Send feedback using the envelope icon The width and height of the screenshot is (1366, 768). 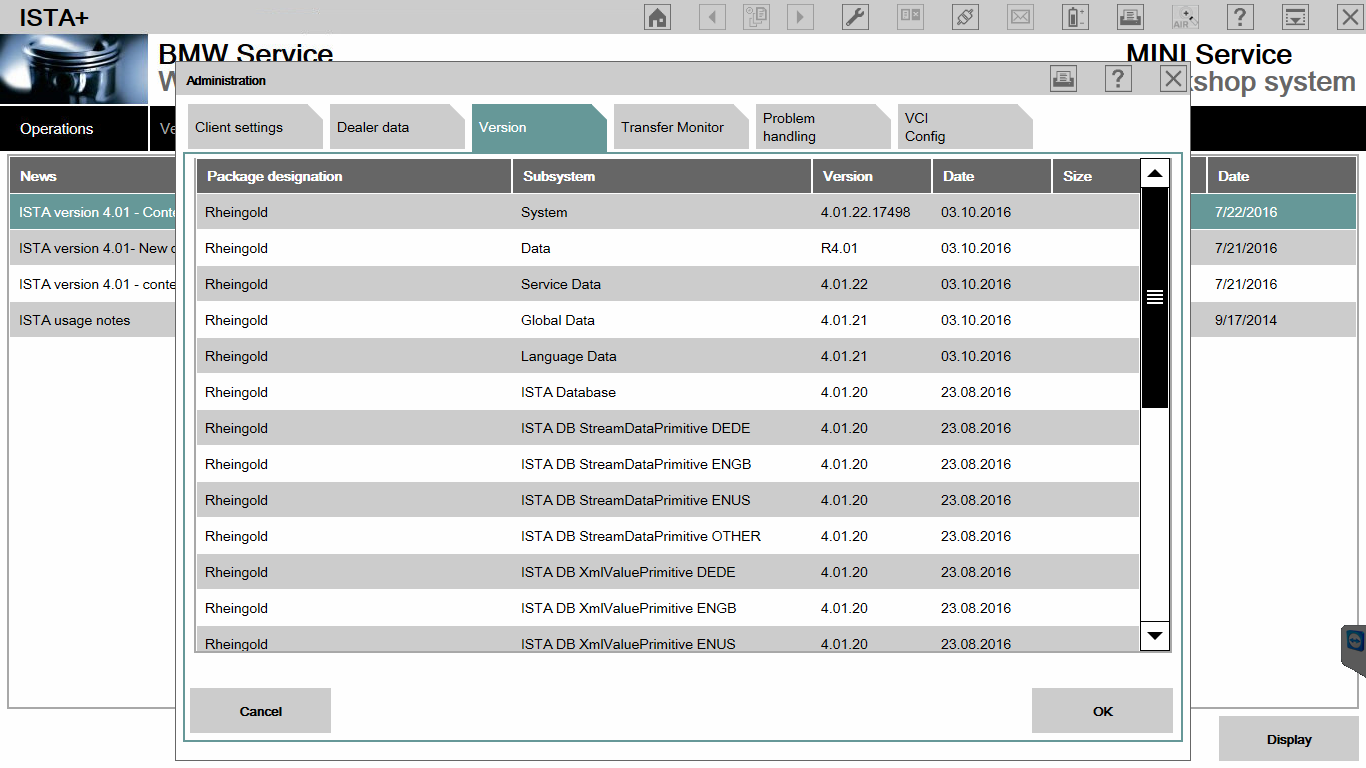(1019, 16)
